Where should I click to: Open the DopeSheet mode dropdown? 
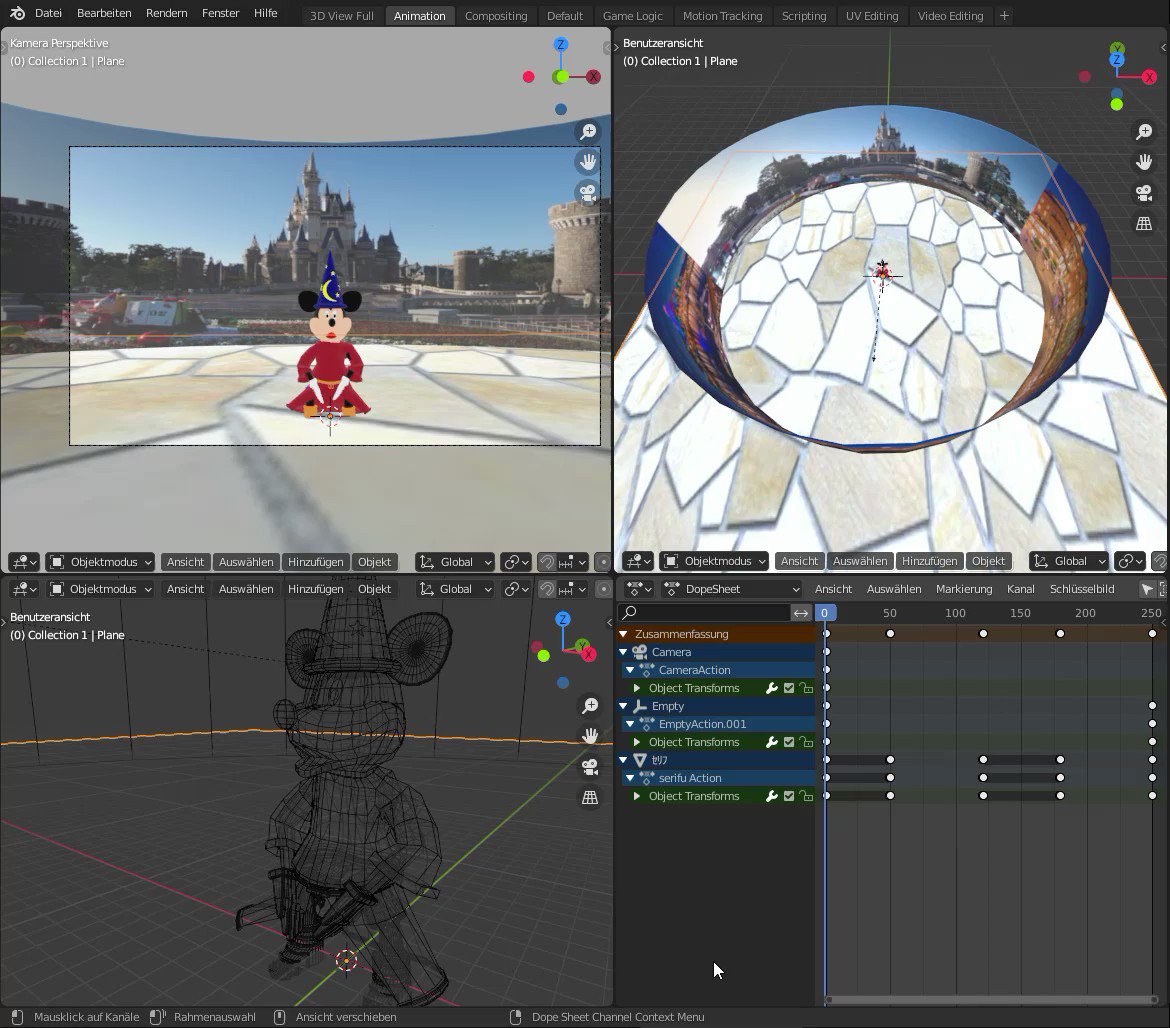731,589
